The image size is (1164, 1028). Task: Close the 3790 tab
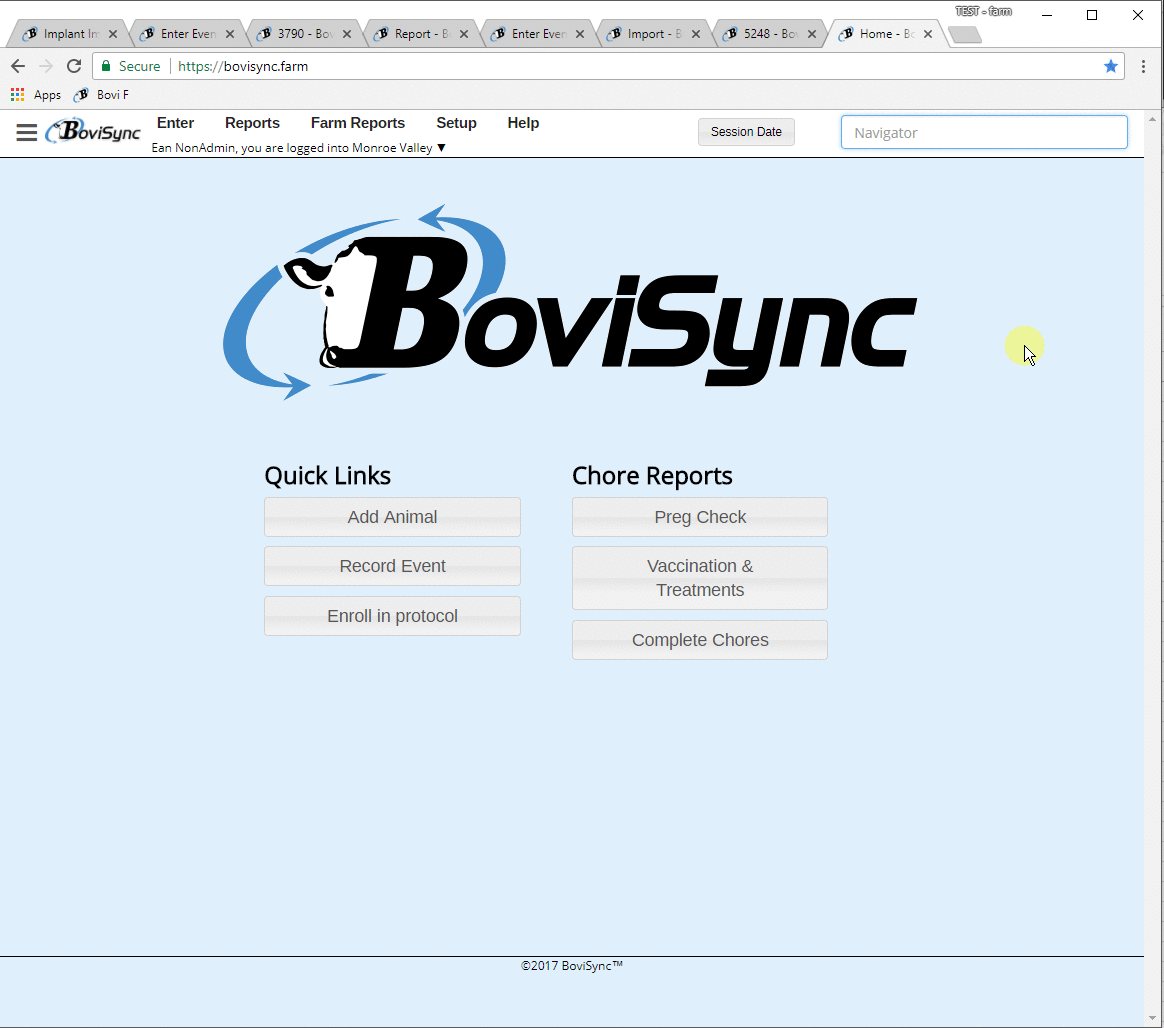pos(347,34)
